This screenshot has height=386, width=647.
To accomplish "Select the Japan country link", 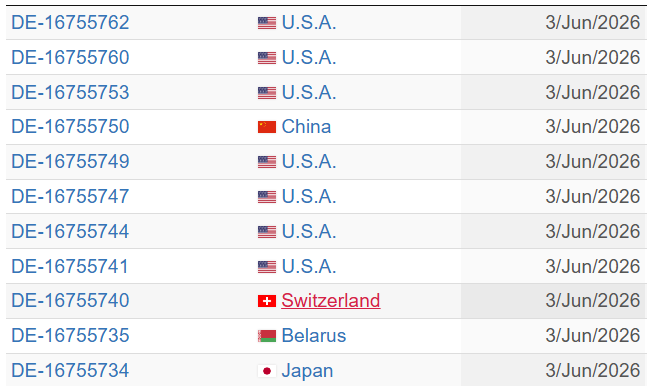I will [x=307, y=371].
